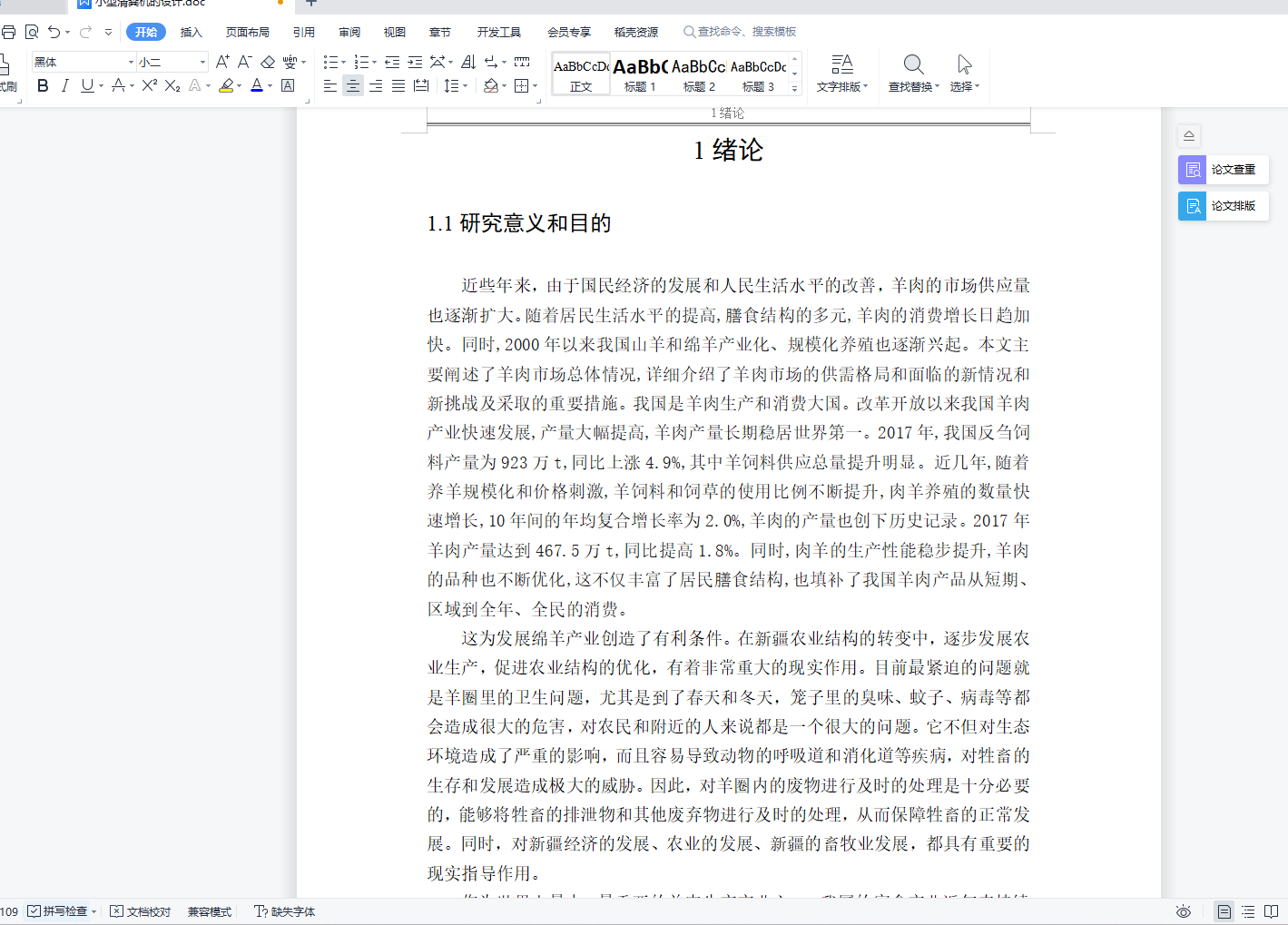Apply the 标题 2 style
This screenshot has height=925, width=1288.
pos(699,74)
